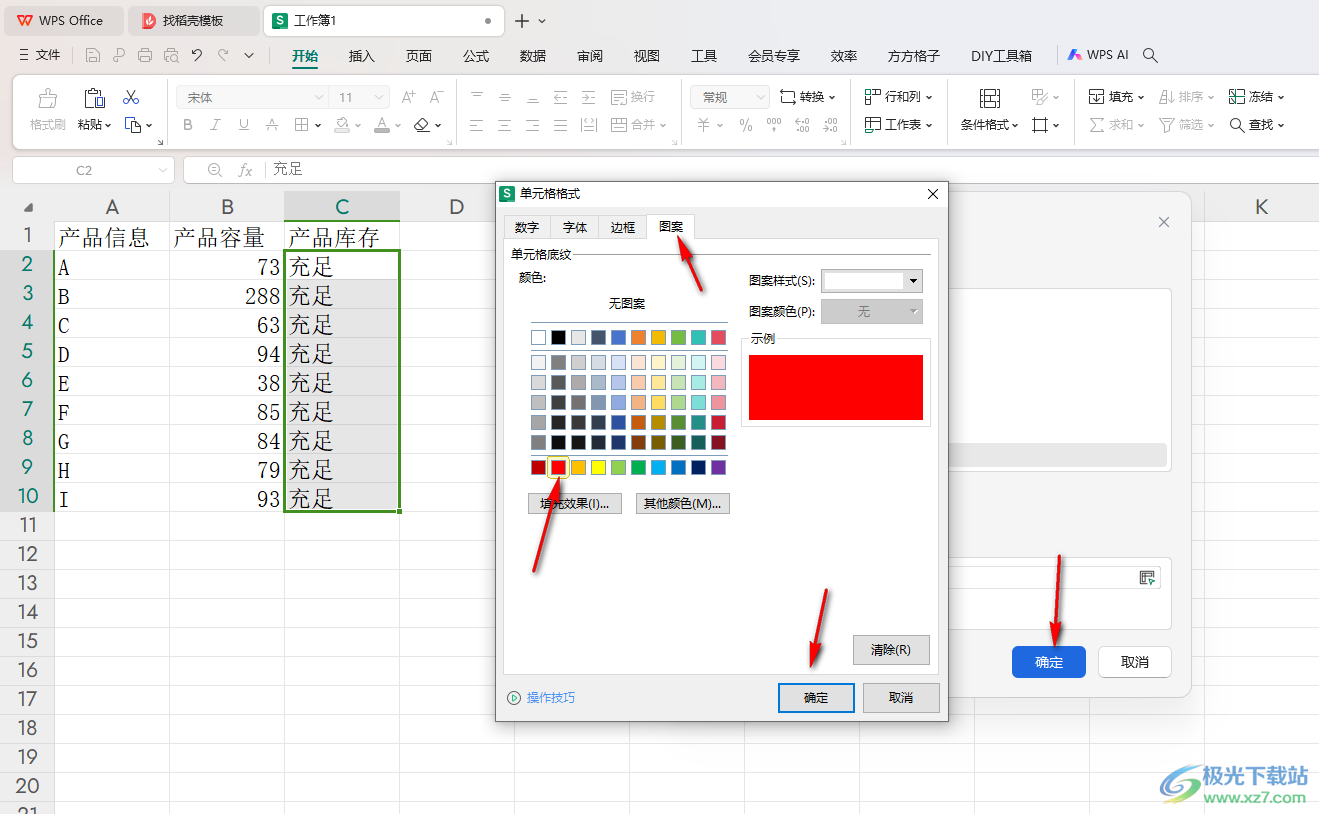The width and height of the screenshot is (1319, 814).
Task: Click the search magnifier beside WPS AI
Action: pyautogui.click(x=1150, y=55)
